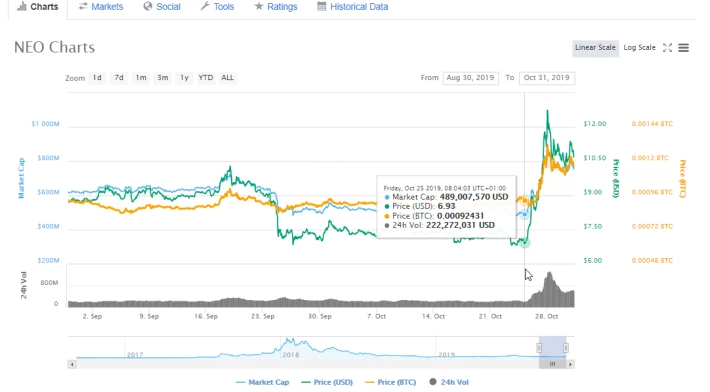Click the green price point marker
This screenshot has height=392, width=710.
(x=525, y=244)
